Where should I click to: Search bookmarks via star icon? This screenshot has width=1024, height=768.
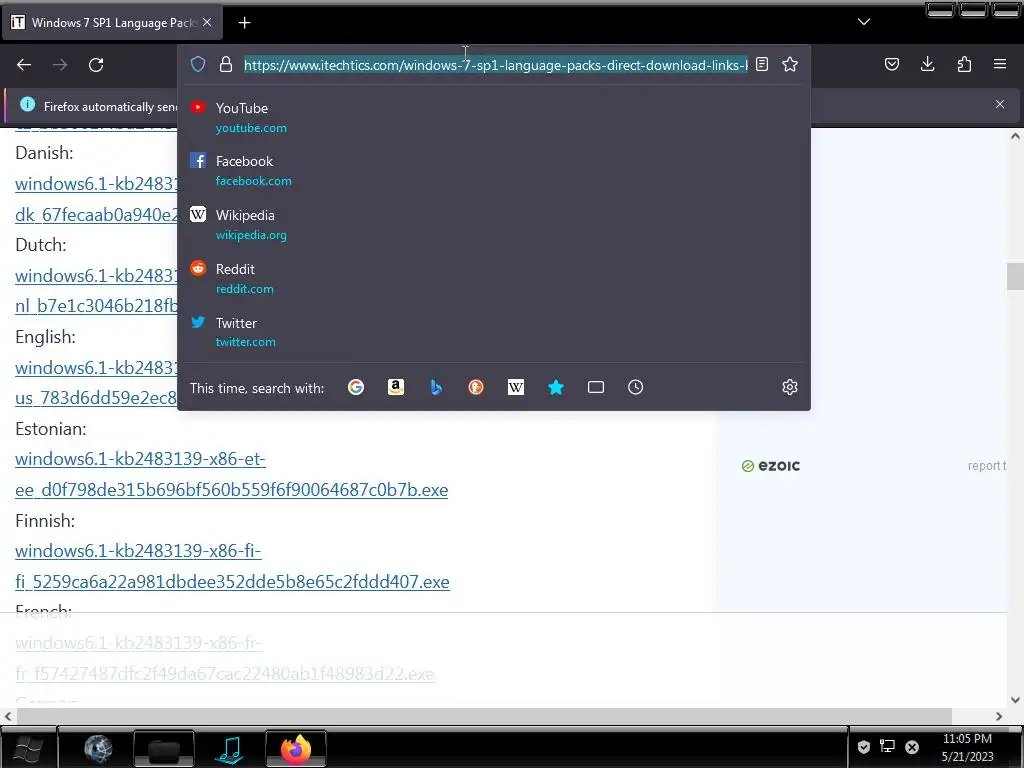click(x=556, y=387)
